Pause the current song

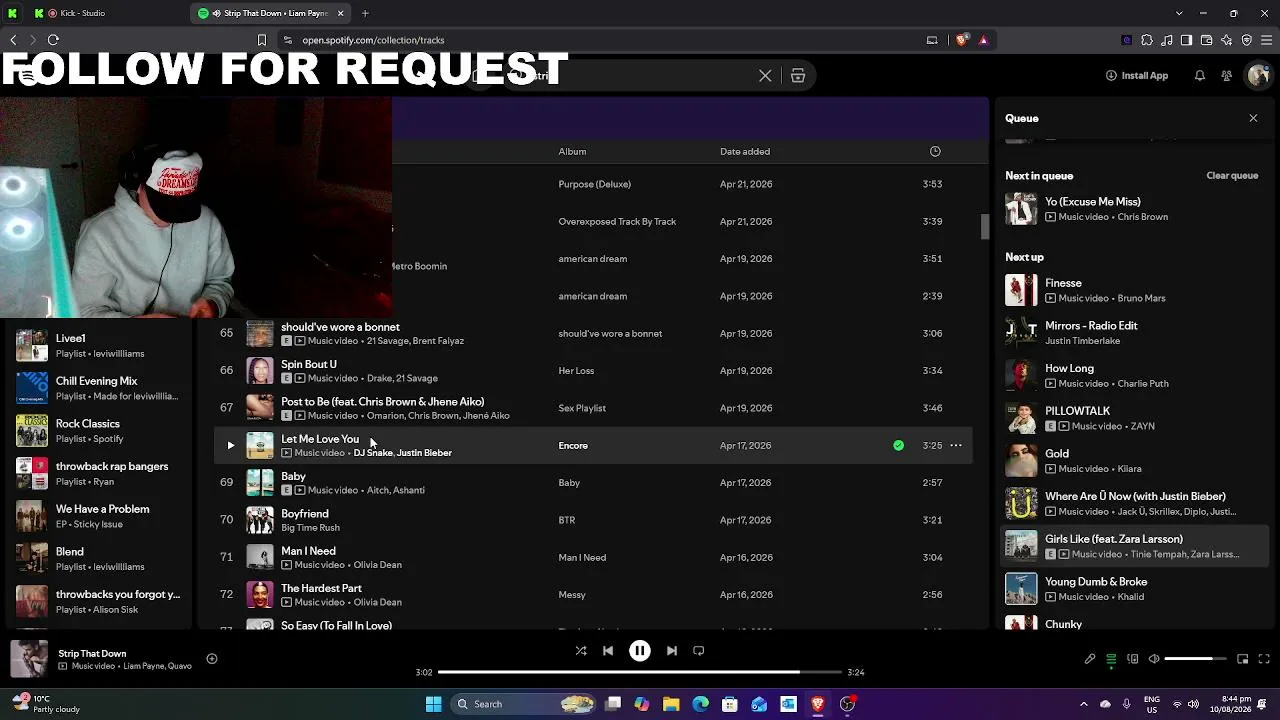(640, 651)
